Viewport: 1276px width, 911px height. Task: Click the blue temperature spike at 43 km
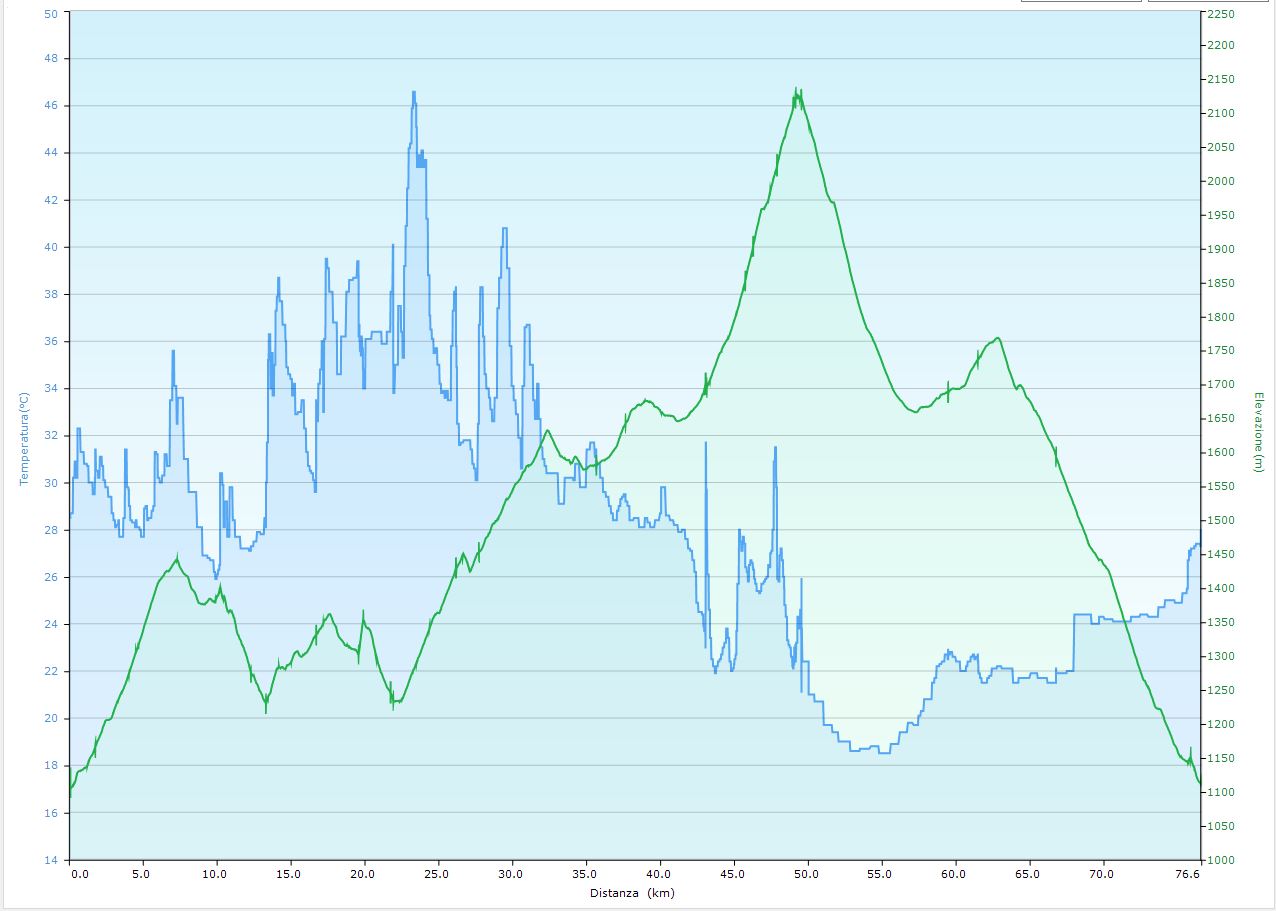point(705,443)
